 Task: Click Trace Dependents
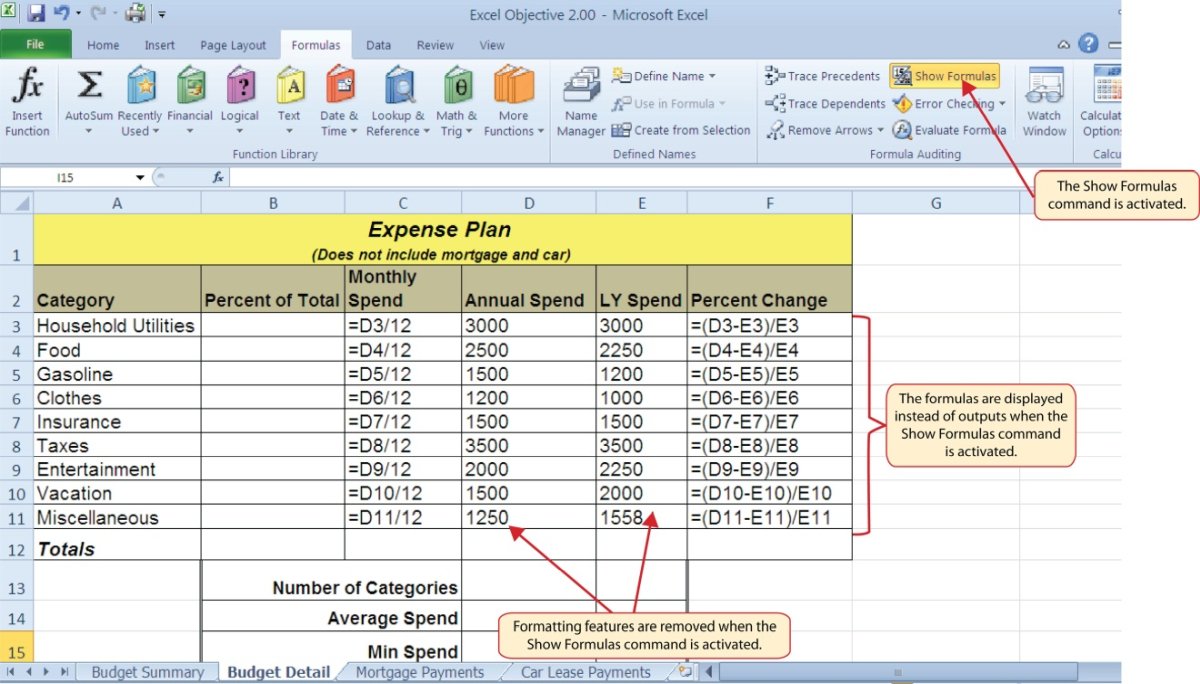(x=825, y=103)
